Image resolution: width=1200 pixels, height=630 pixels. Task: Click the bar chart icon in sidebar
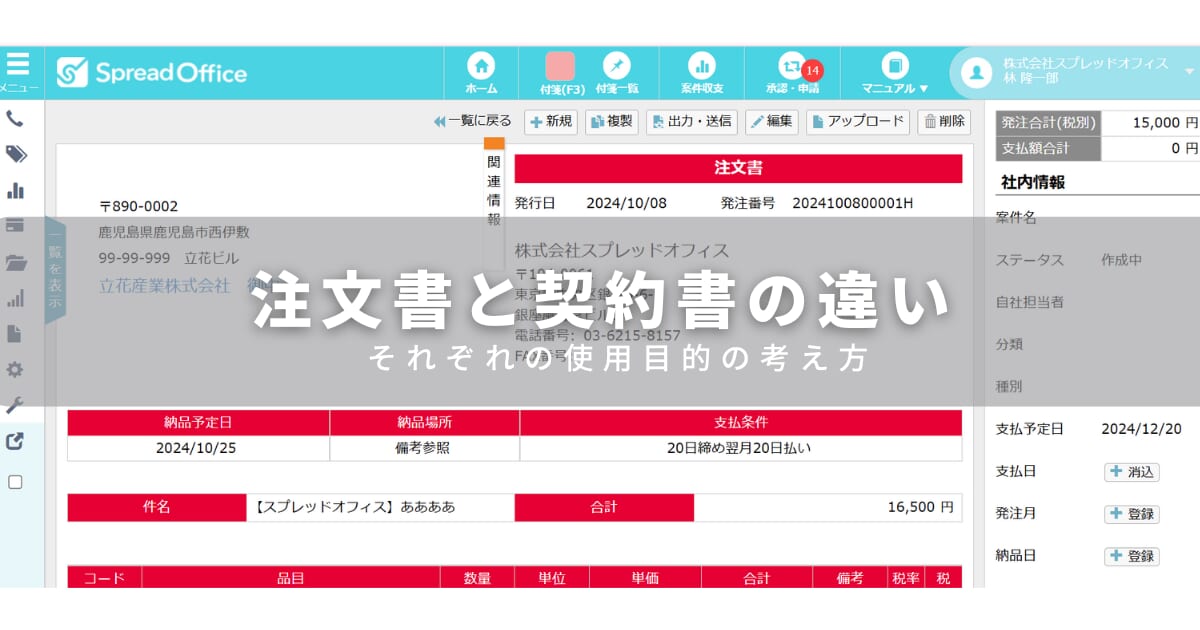click(x=15, y=190)
